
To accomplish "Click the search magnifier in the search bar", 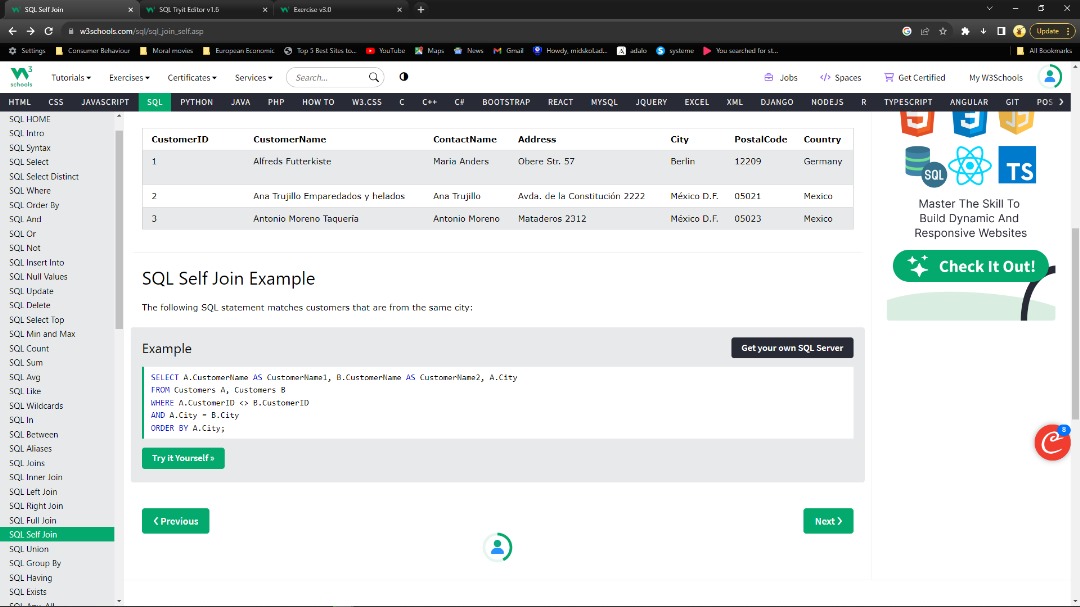I will [x=372, y=77].
